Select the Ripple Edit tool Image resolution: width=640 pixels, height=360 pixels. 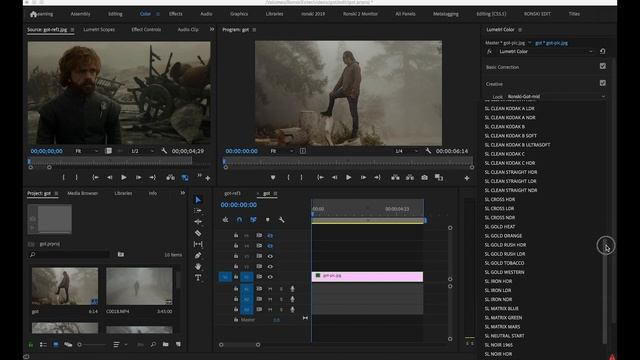point(198,222)
